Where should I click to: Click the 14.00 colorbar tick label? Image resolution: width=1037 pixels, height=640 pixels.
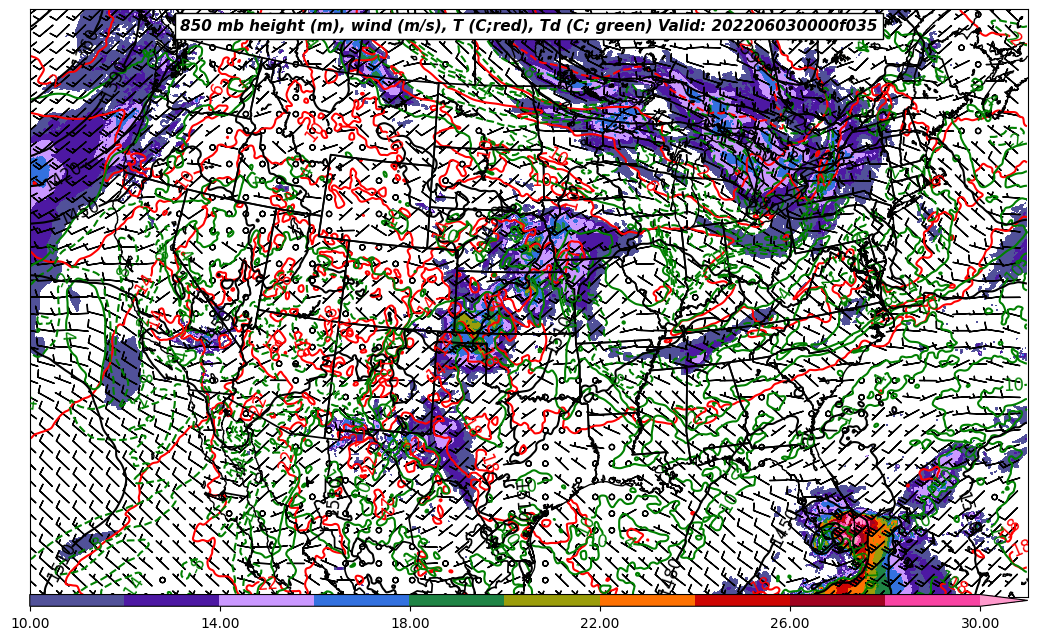pyautogui.click(x=220, y=623)
